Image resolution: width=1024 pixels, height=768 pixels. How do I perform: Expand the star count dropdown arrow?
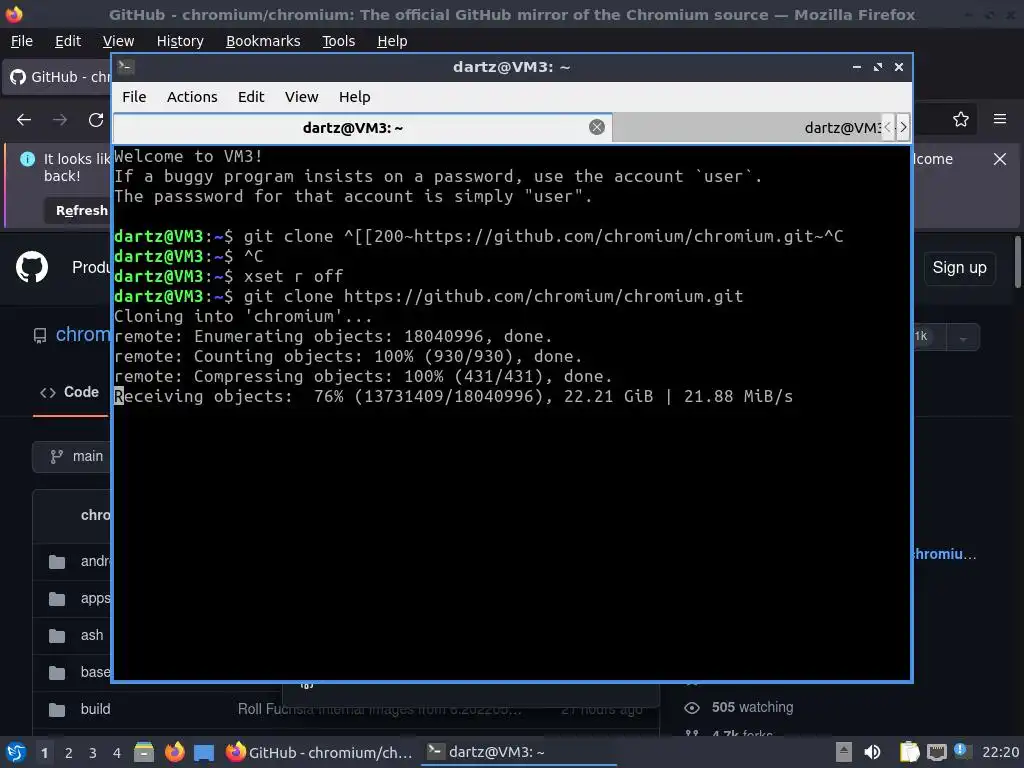click(963, 337)
